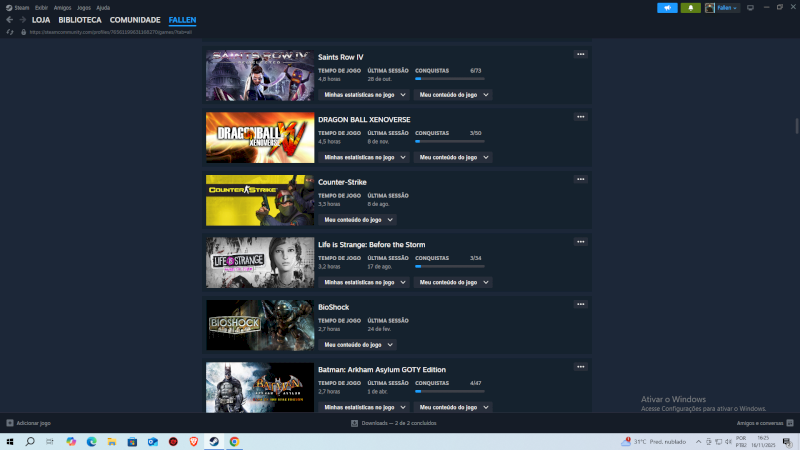The height and width of the screenshot is (450, 800).
Task: Open Batman: Arkham Asylum GOTY Edition title
Action: [382, 369]
